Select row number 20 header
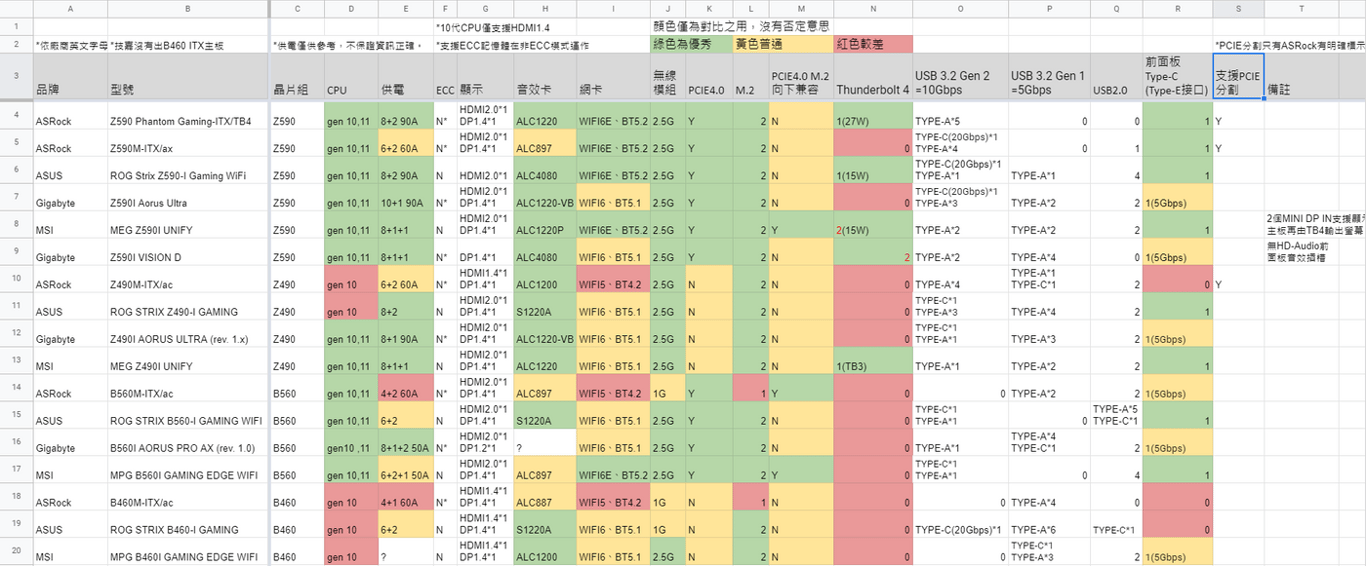Image resolution: width=1366 pixels, height=566 pixels. 16,550
